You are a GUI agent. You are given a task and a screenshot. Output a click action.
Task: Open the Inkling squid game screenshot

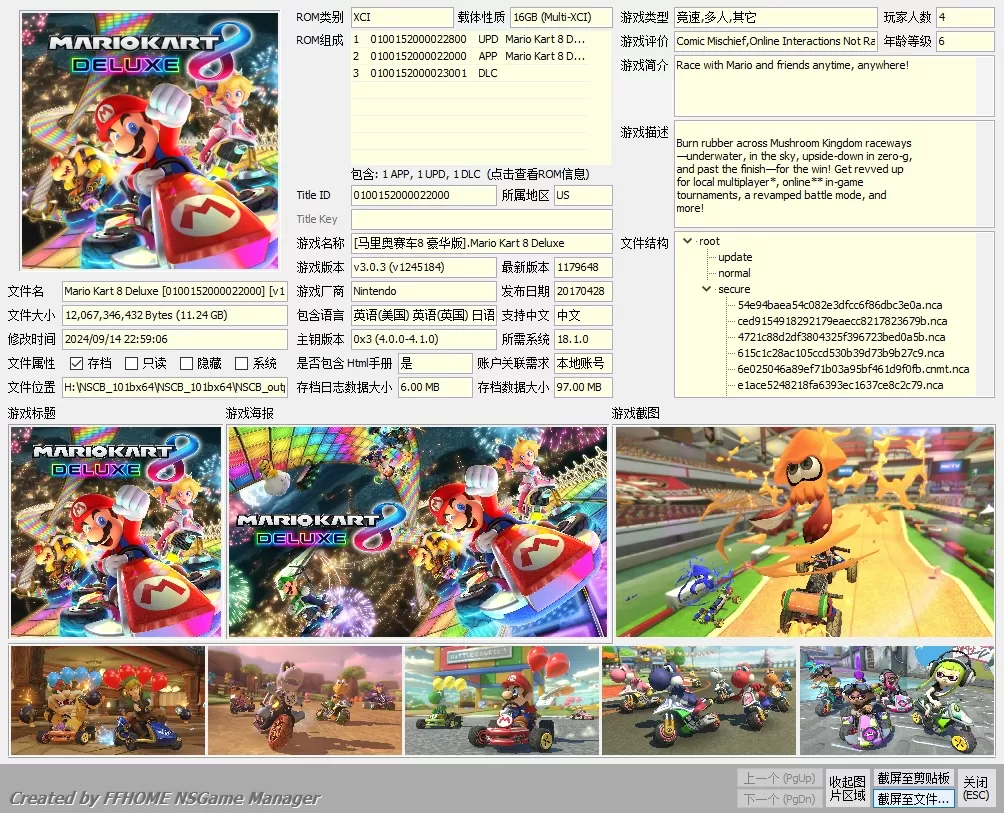[805, 531]
